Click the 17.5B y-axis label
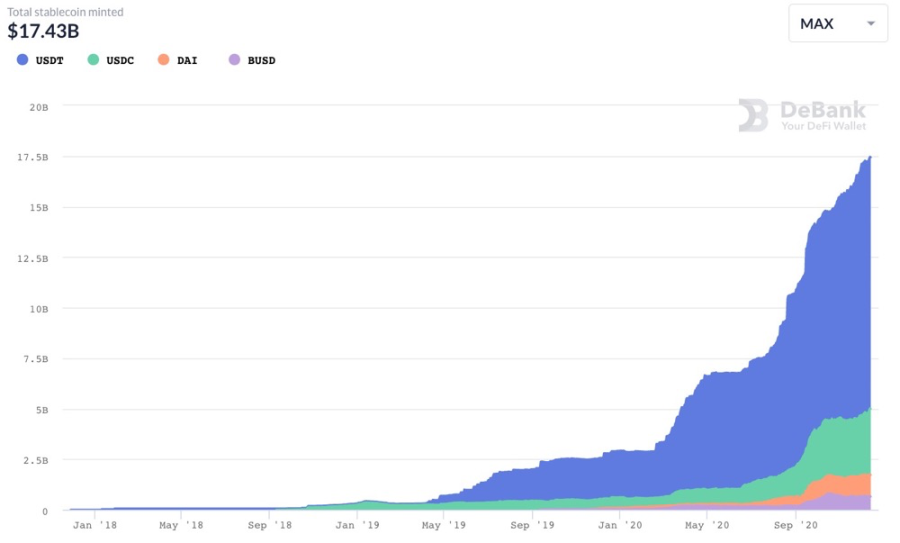 (33, 157)
